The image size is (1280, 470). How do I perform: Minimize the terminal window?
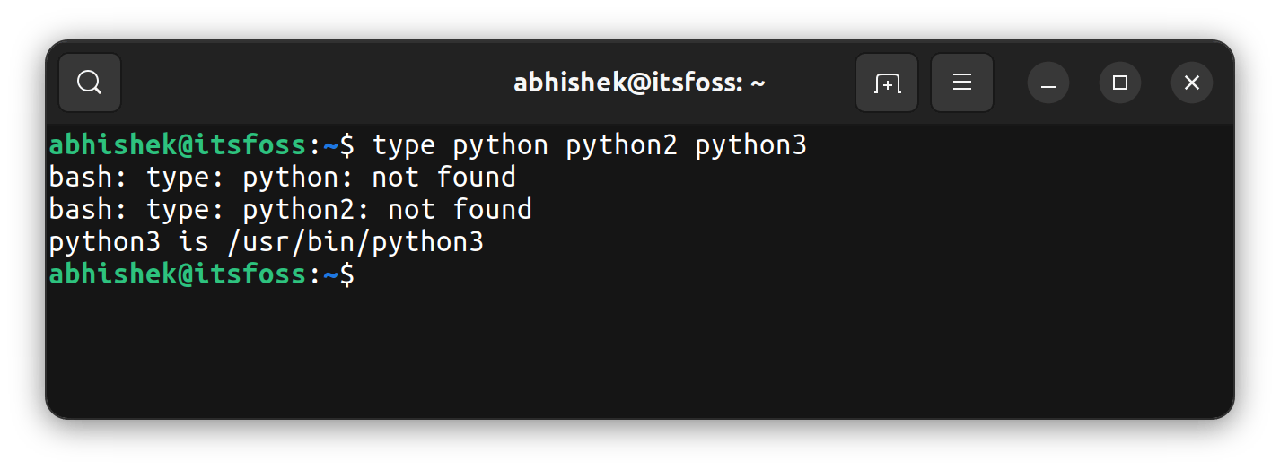1048,83
